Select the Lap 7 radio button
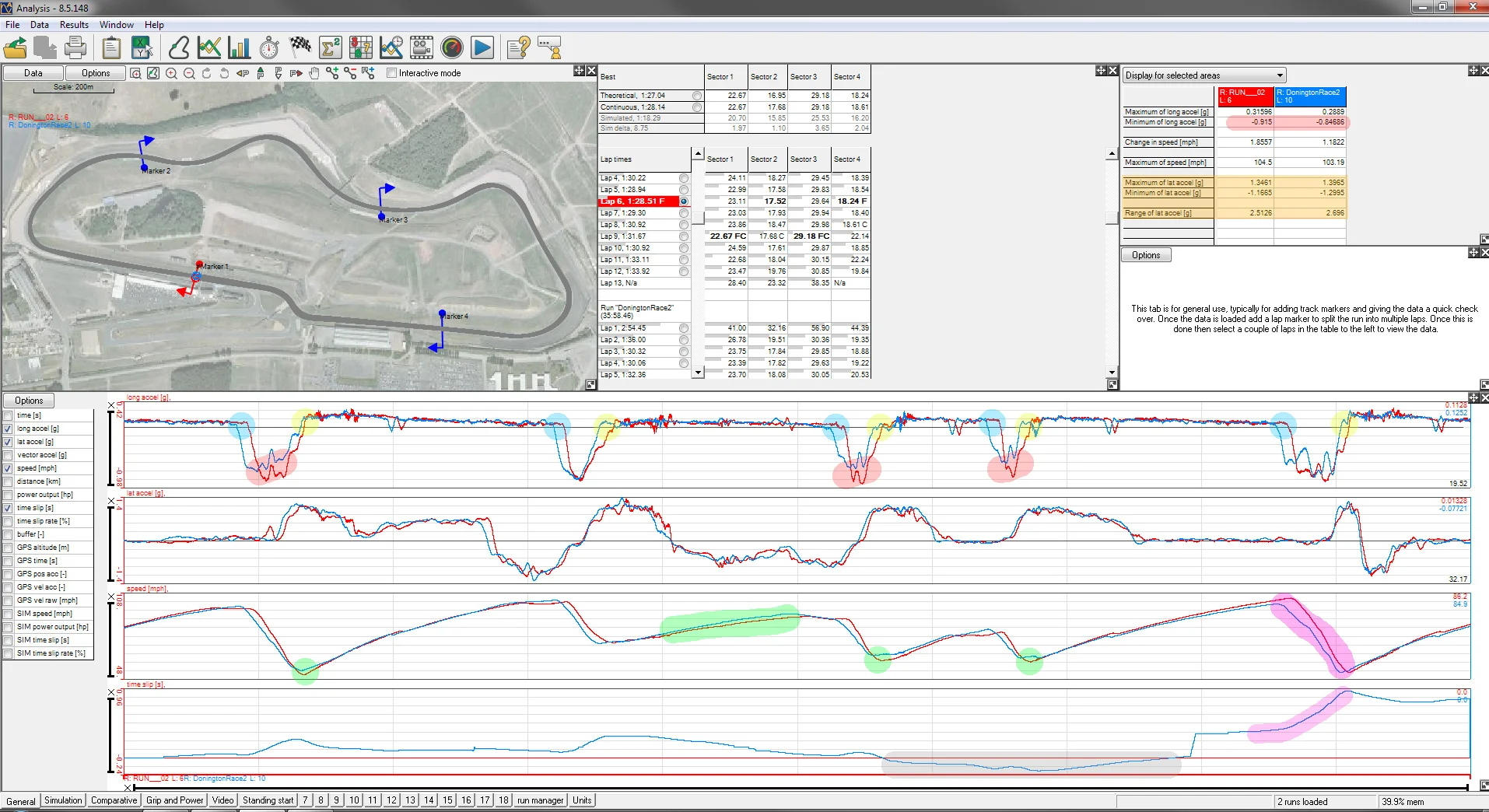The width and height of the screenshot is (1489, 812). pyautogui.click(x=684, y=213)
